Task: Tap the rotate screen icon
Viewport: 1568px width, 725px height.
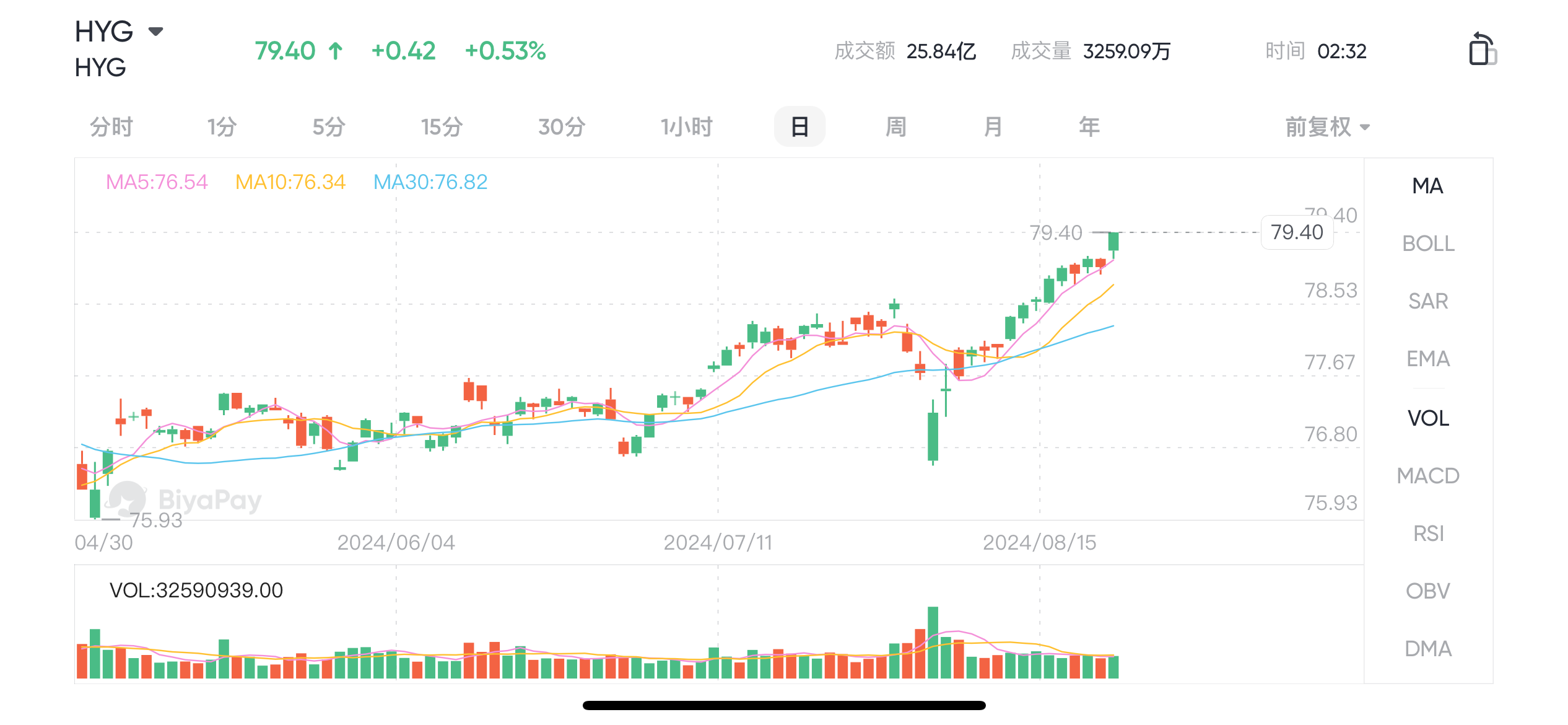Action: [1483, 49]
